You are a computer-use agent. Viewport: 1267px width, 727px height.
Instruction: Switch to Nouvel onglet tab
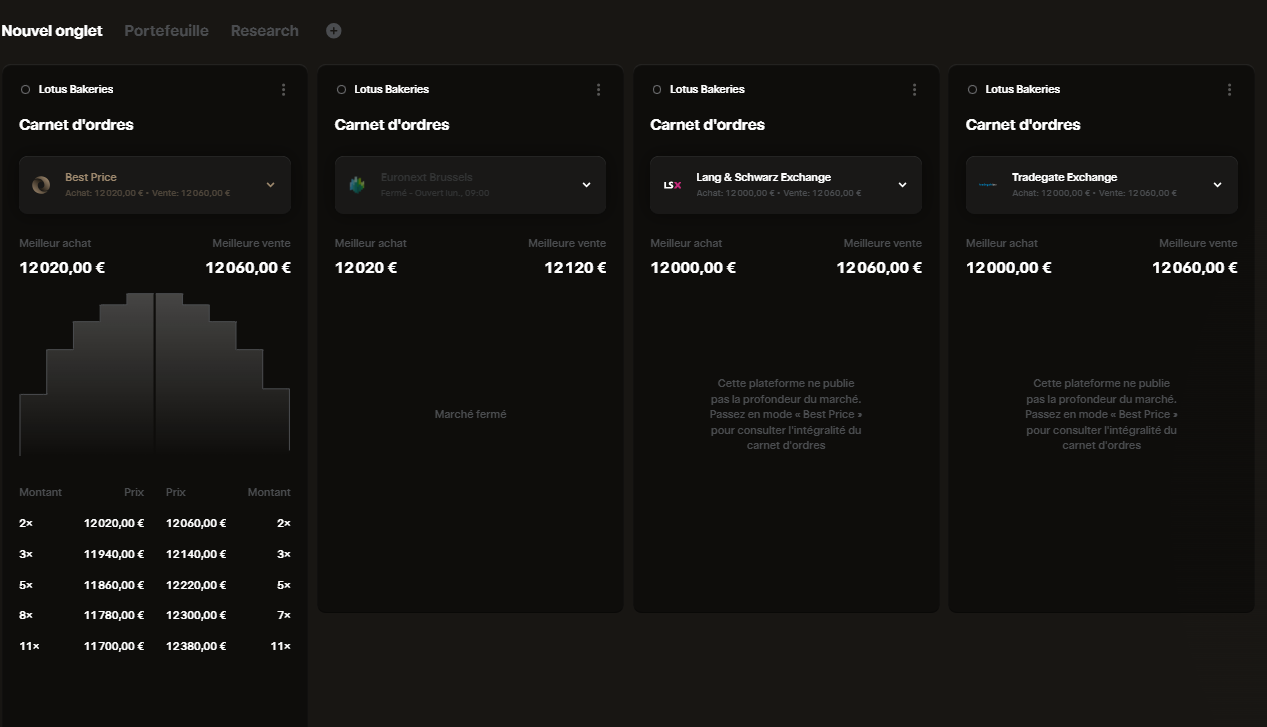(x=52, y=31)
